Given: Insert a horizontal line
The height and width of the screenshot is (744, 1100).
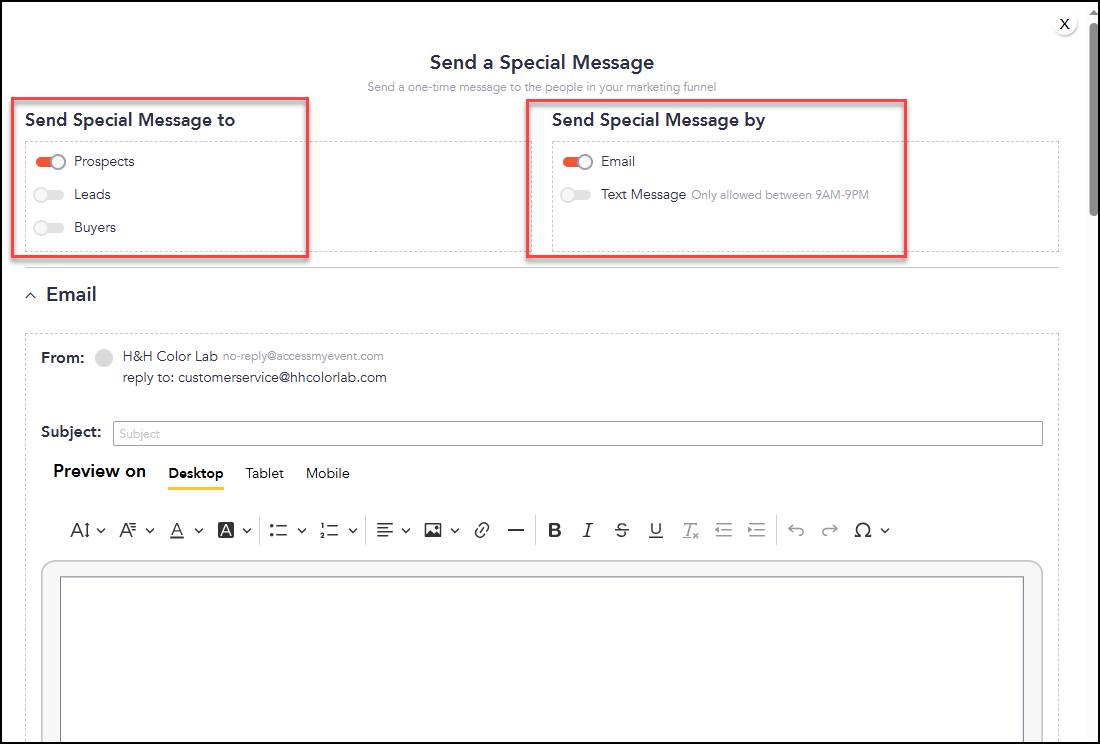Looking at the screenshot, I should [516, 531].
